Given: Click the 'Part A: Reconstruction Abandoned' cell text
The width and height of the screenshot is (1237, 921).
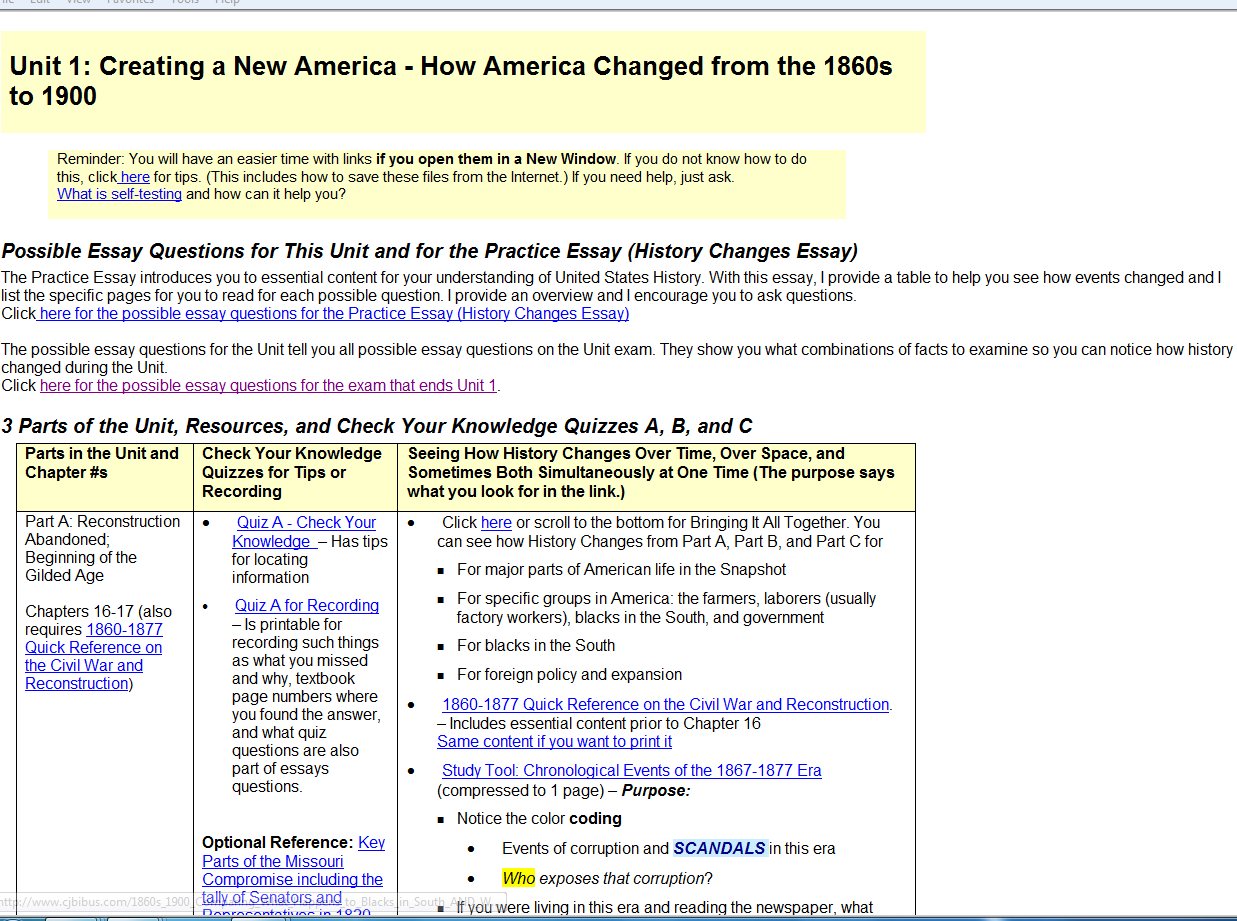Looking at the screenshot, I should click(x=103, y=548).
